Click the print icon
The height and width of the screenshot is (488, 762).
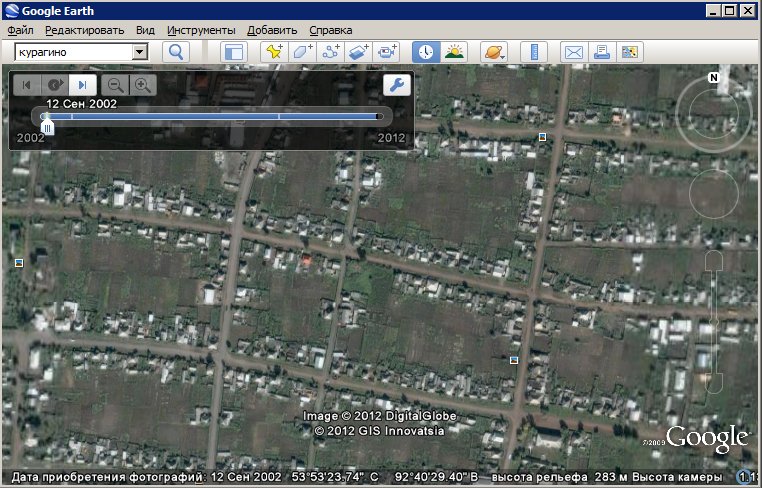coord(601,52)
